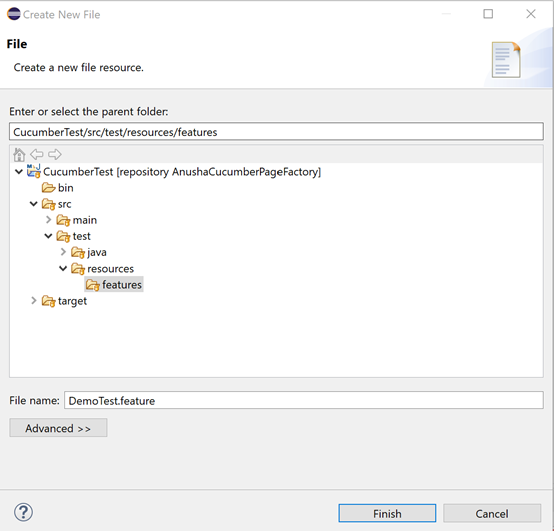554x531 pixels.
Task: Click the CucumberTest project icon
Action: pos(34,171)
